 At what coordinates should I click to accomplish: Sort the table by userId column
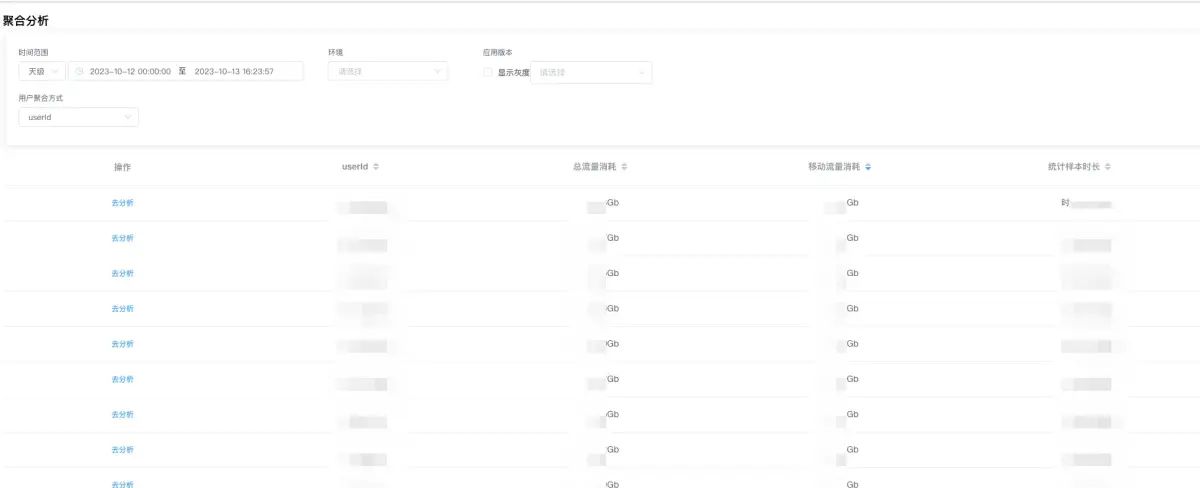376,167
